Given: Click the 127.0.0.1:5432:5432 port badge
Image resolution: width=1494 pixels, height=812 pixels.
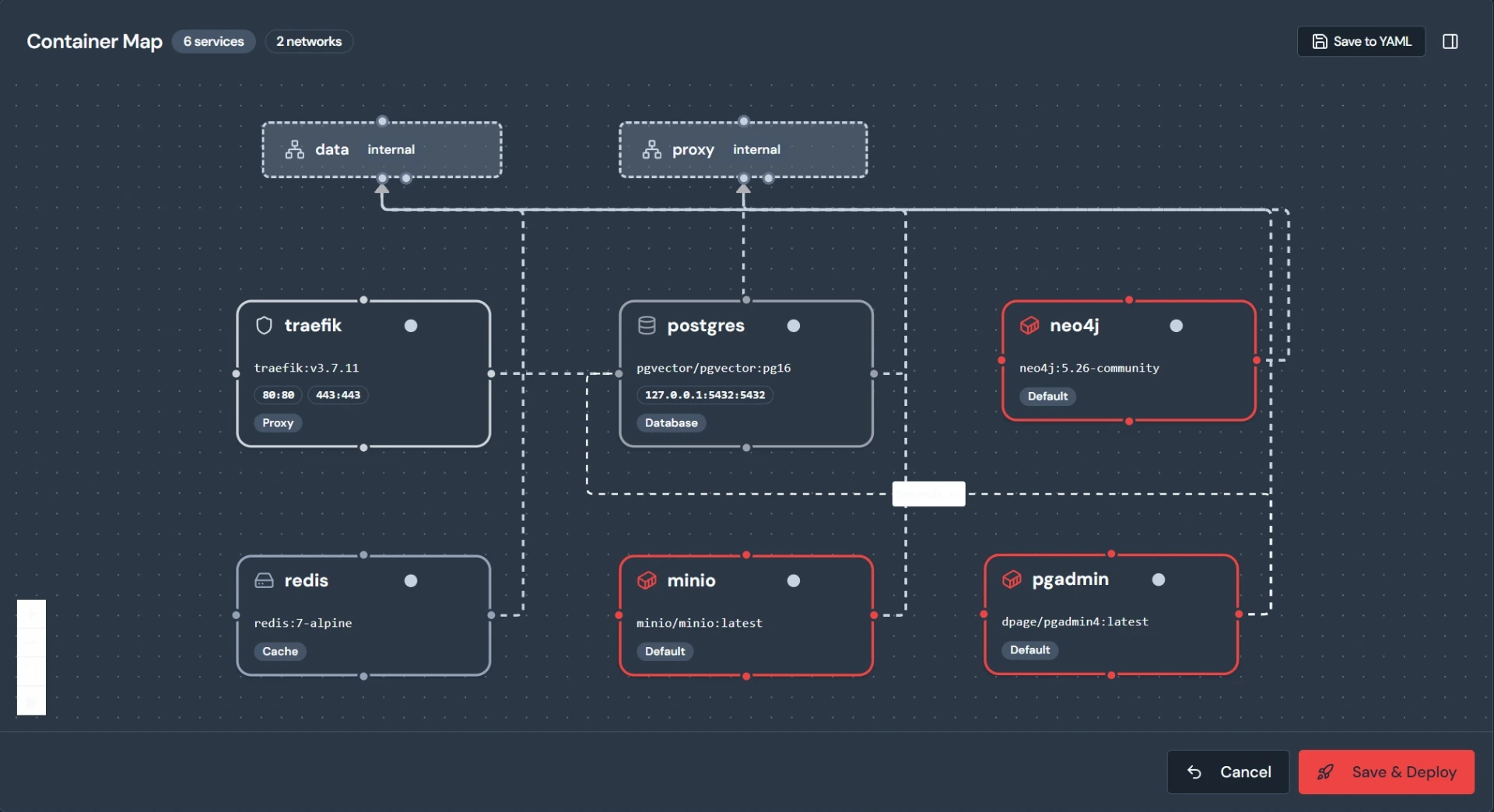Looking at the screenshot, I should [x=705, y=395].
